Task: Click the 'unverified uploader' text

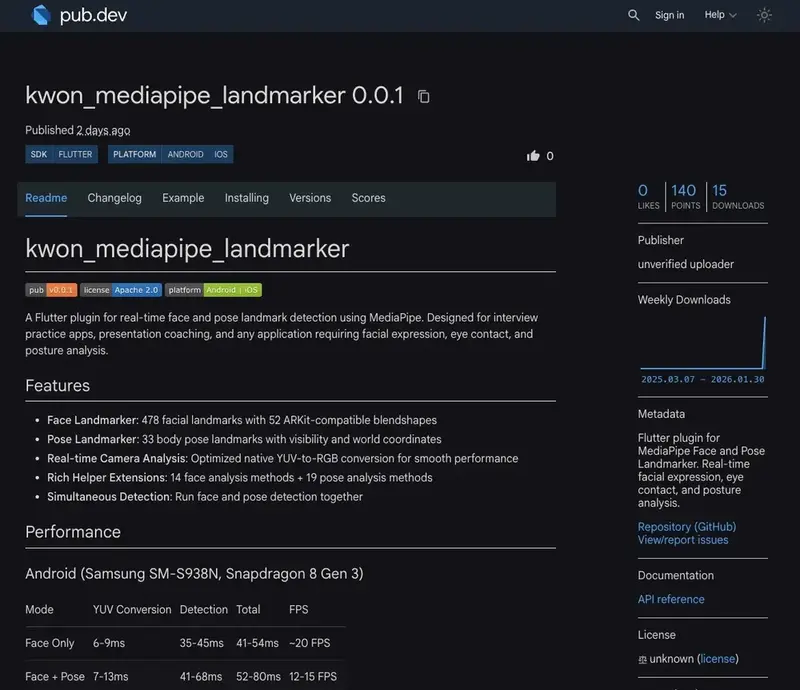Action: [x=685, y=264]
